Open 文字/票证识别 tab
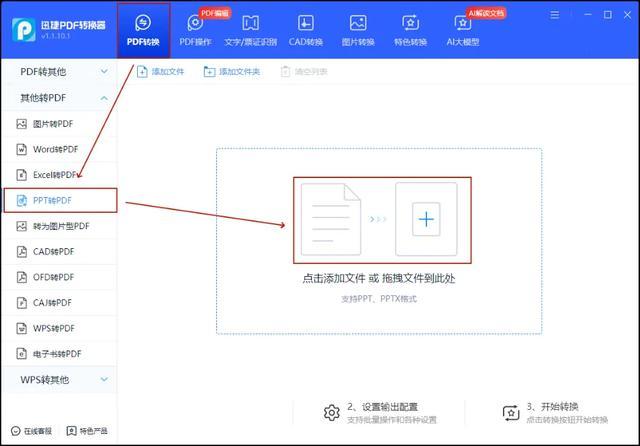 coord(251,30)
